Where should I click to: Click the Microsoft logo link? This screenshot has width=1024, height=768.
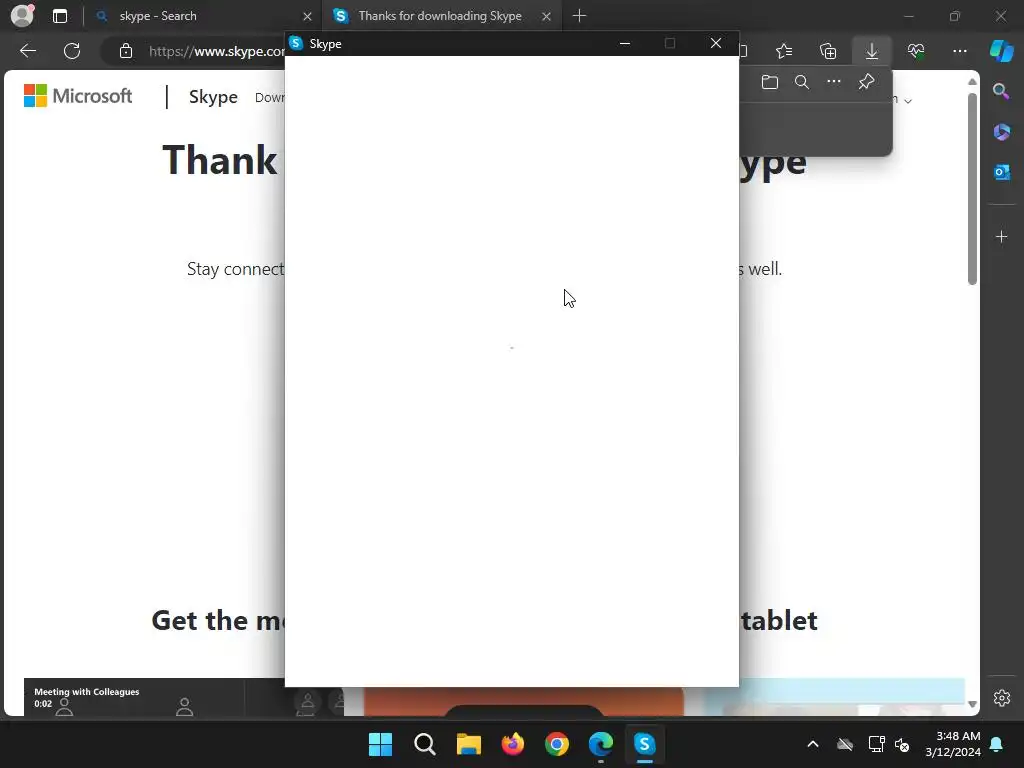[x=78, y=96]
